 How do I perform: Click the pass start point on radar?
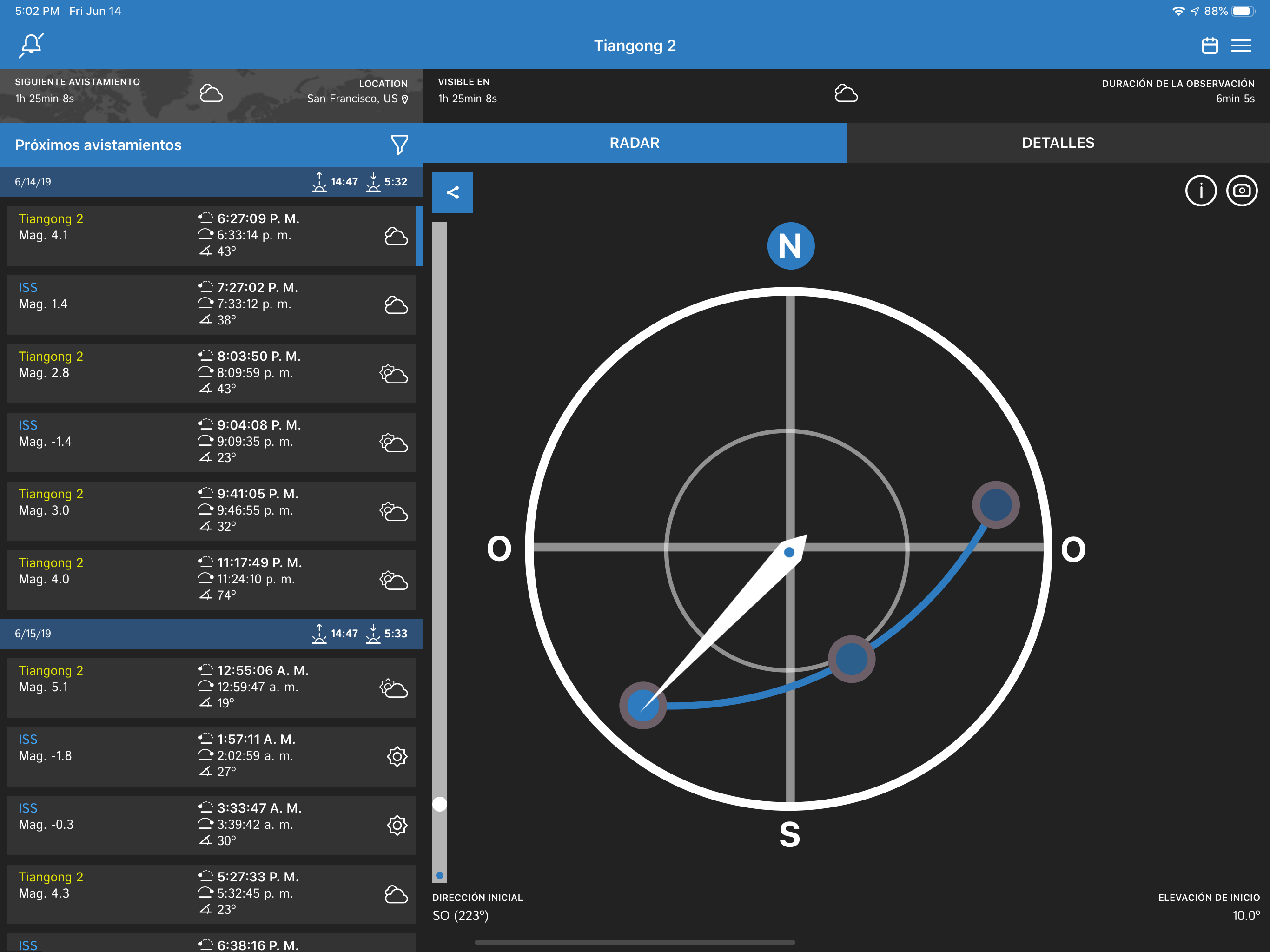[x=642, y=705]
